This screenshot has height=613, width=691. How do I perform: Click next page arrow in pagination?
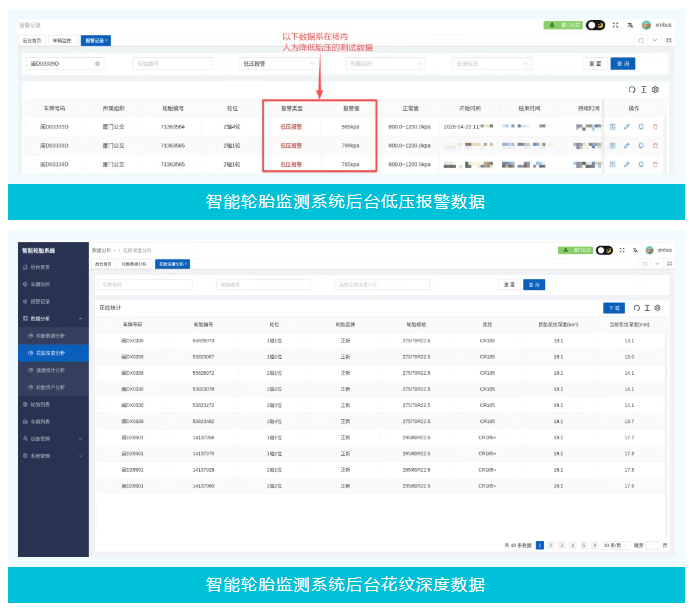click(x=594, y=546)
